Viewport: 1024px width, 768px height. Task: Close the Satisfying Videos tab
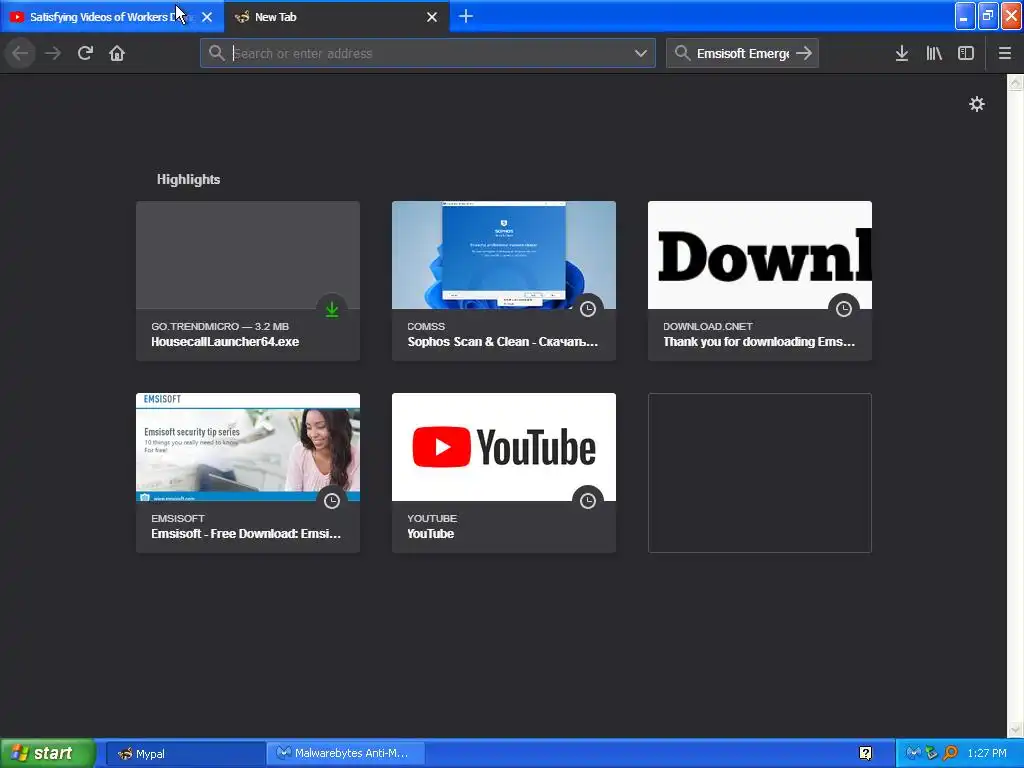pos(207,17)
